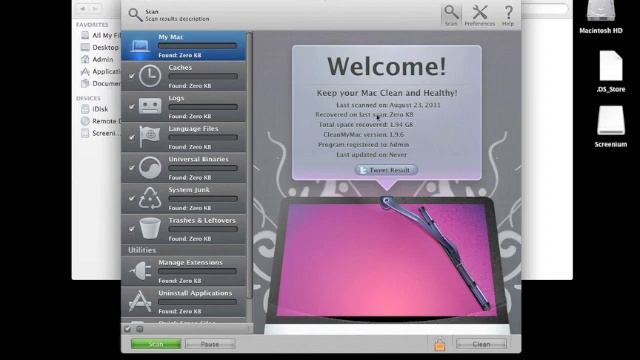
Task: Click the System Junk progress bar
Action: coord(203,199)
